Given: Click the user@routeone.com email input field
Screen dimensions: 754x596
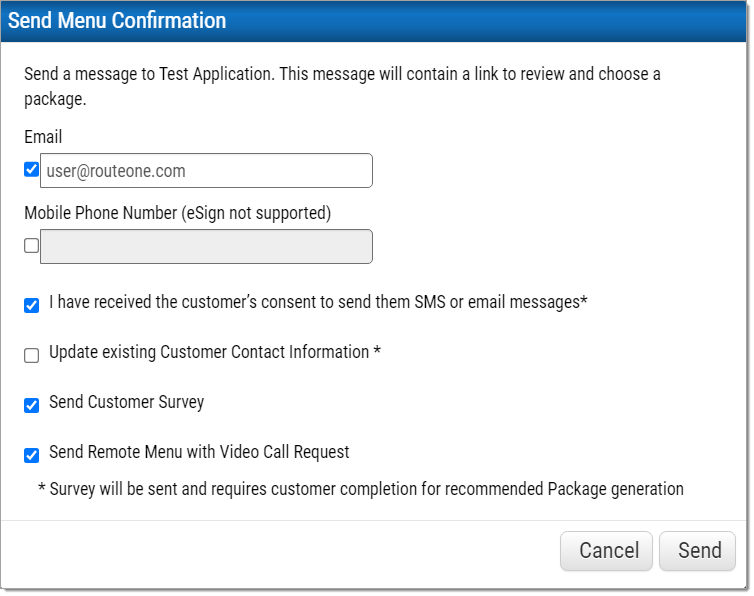Looking at the screenshot, I should [x=206, y=171].
